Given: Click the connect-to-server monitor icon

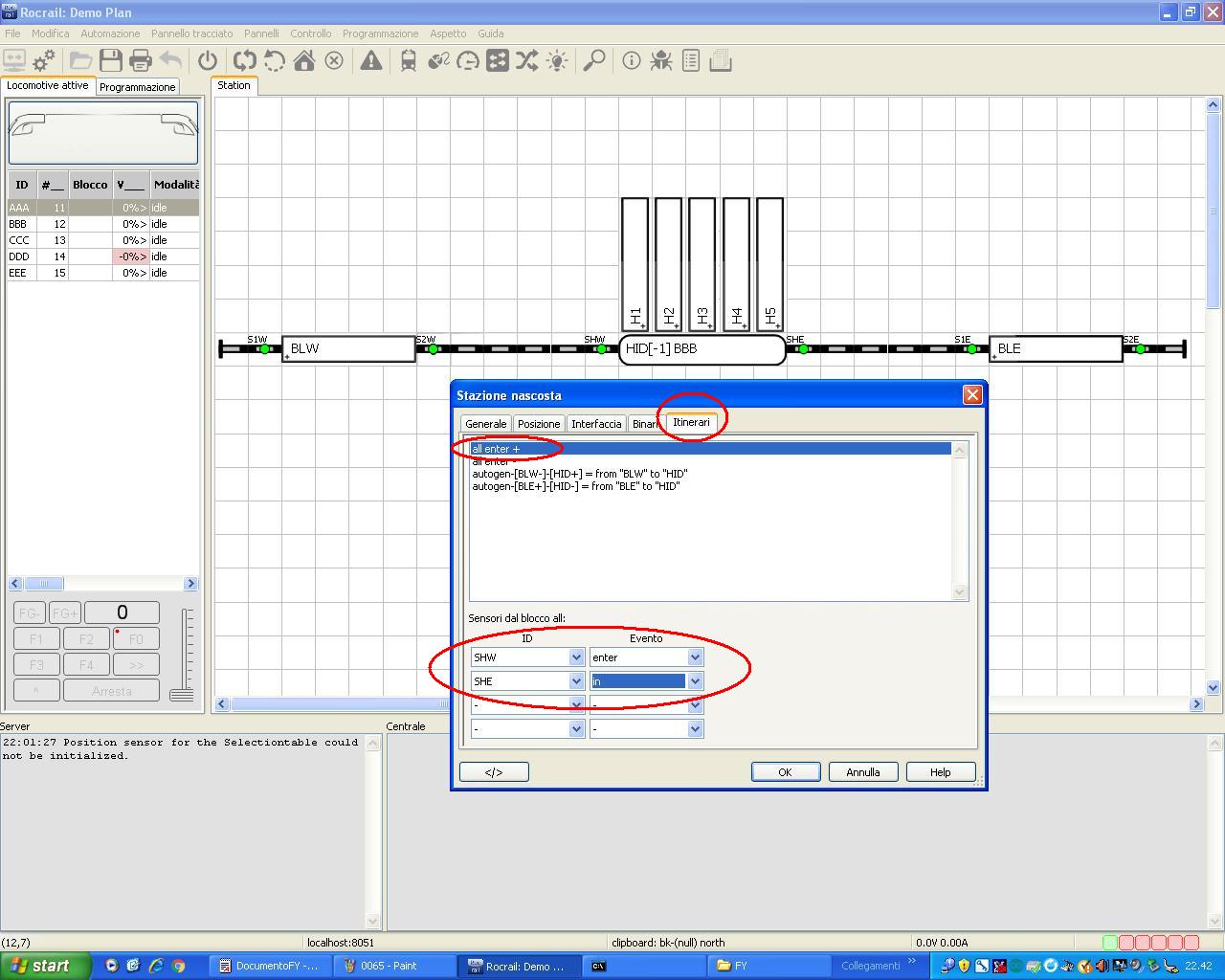Looking at the screenshot, I should point(14,61).
